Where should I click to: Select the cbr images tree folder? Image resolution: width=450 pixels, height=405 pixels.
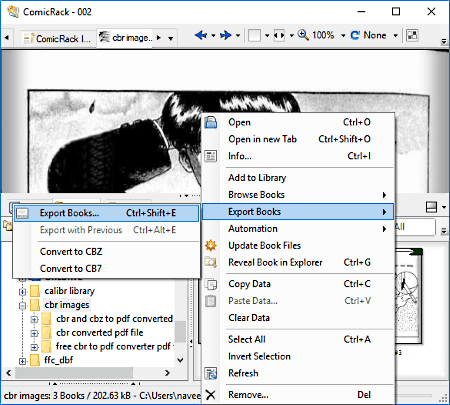(x=67, y=305)
